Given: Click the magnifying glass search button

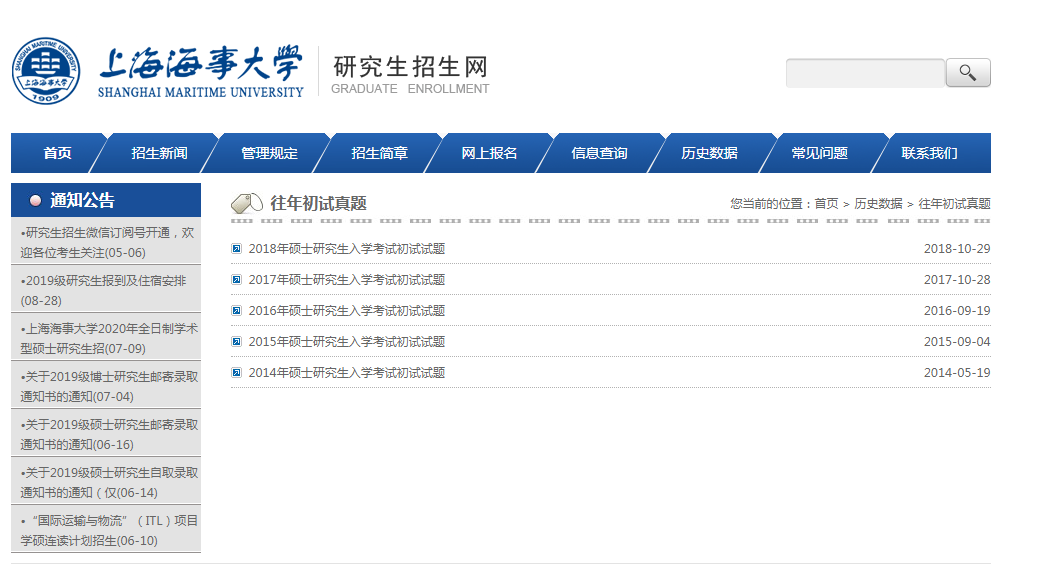Looking at the screenshot, I should (x=967, y=73).
